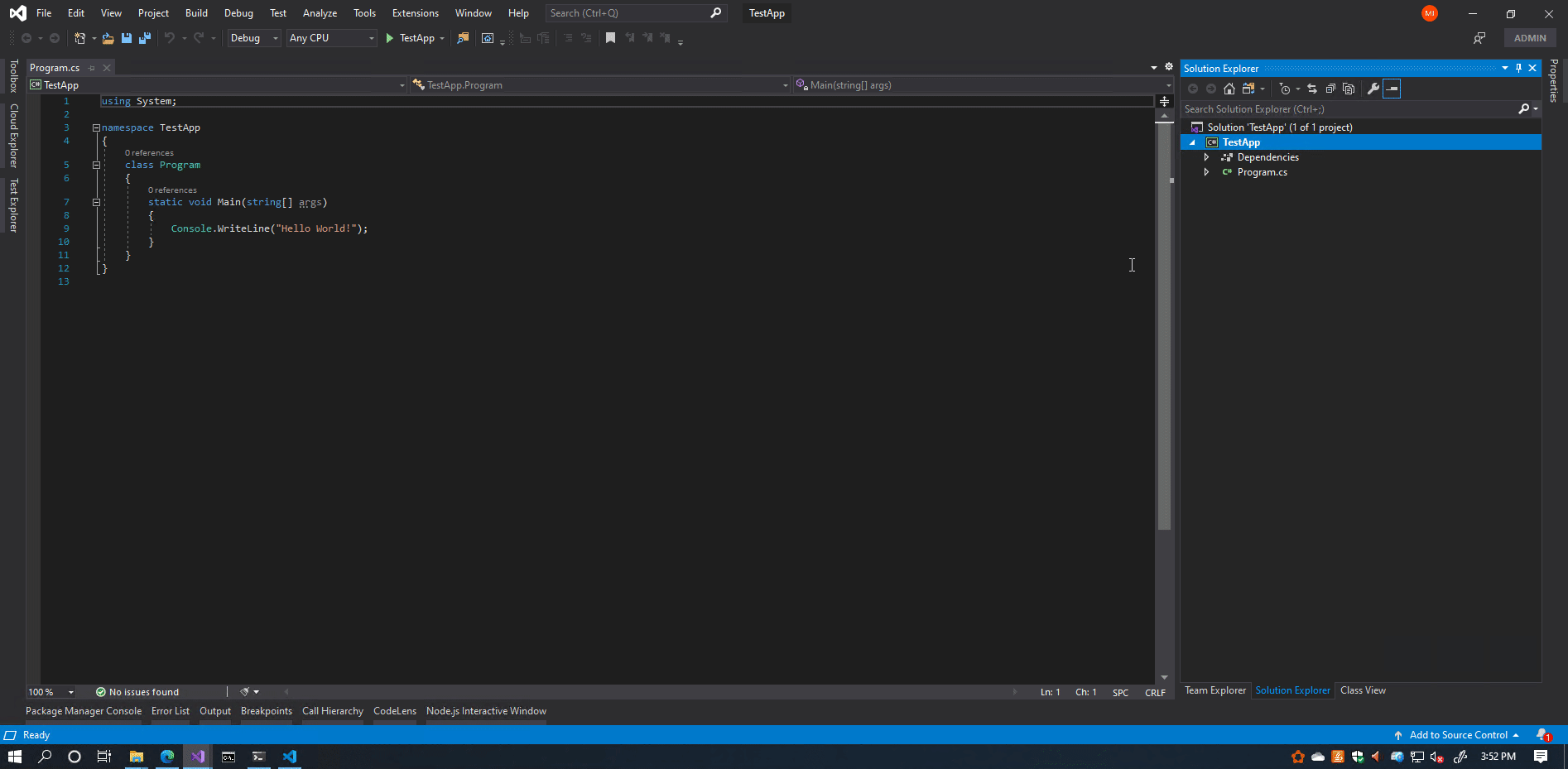Start debugging with the green play icon
This screenshot has width=1568, height=769.
point(389,38)
